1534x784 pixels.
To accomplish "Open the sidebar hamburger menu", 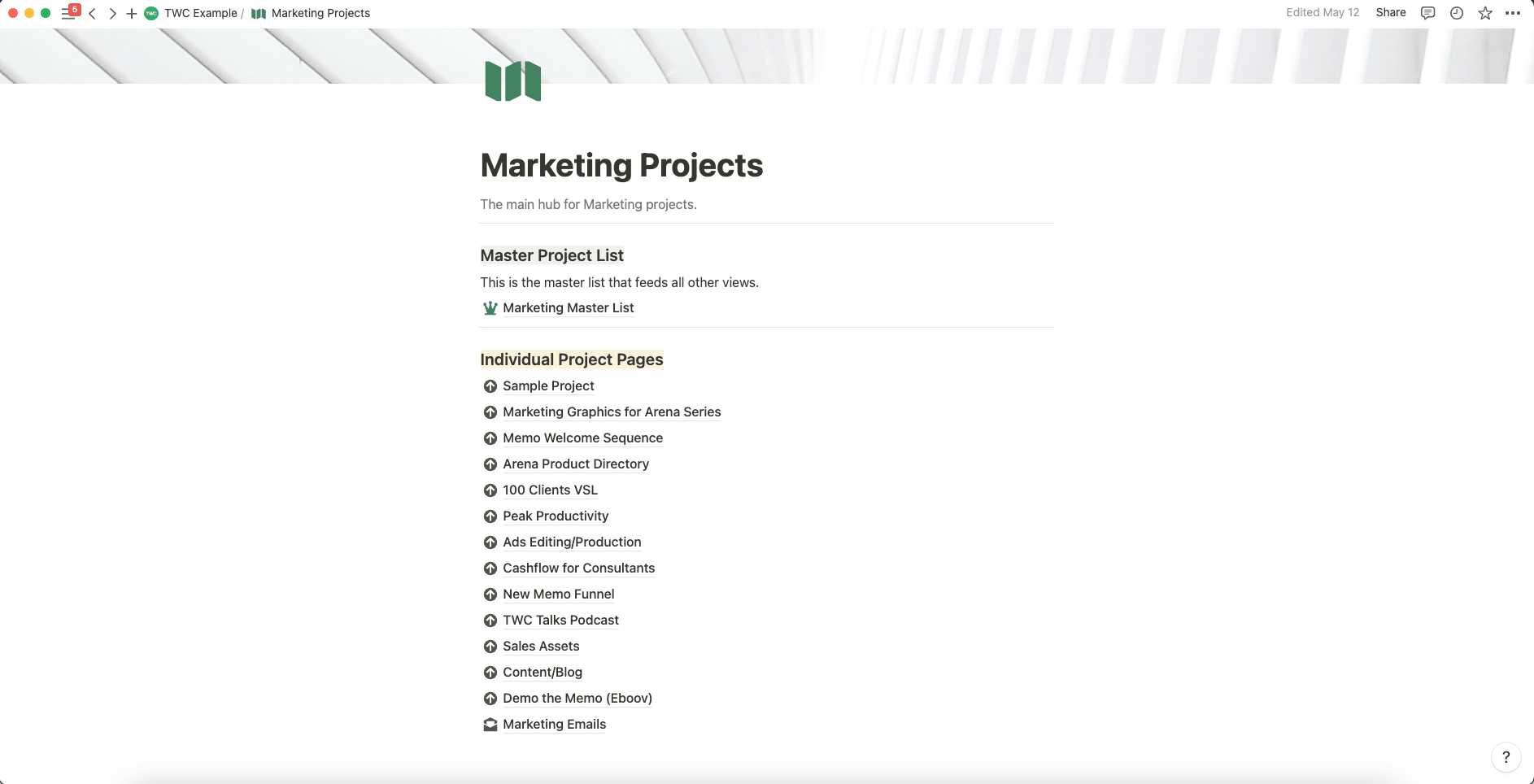I will point(68,13).
